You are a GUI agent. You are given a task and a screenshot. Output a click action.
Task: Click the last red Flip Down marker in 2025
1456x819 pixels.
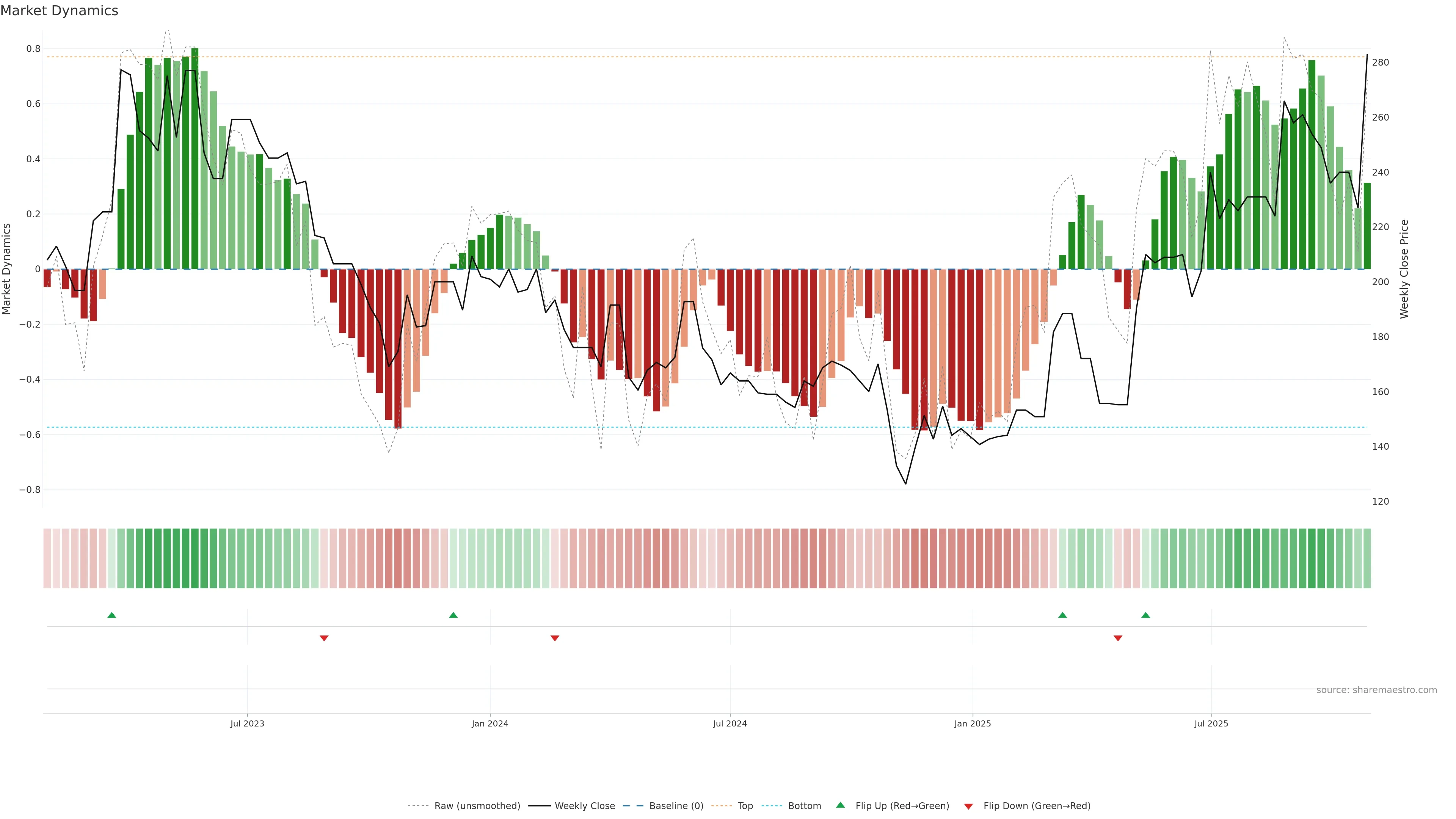(x=1118, y=638)
